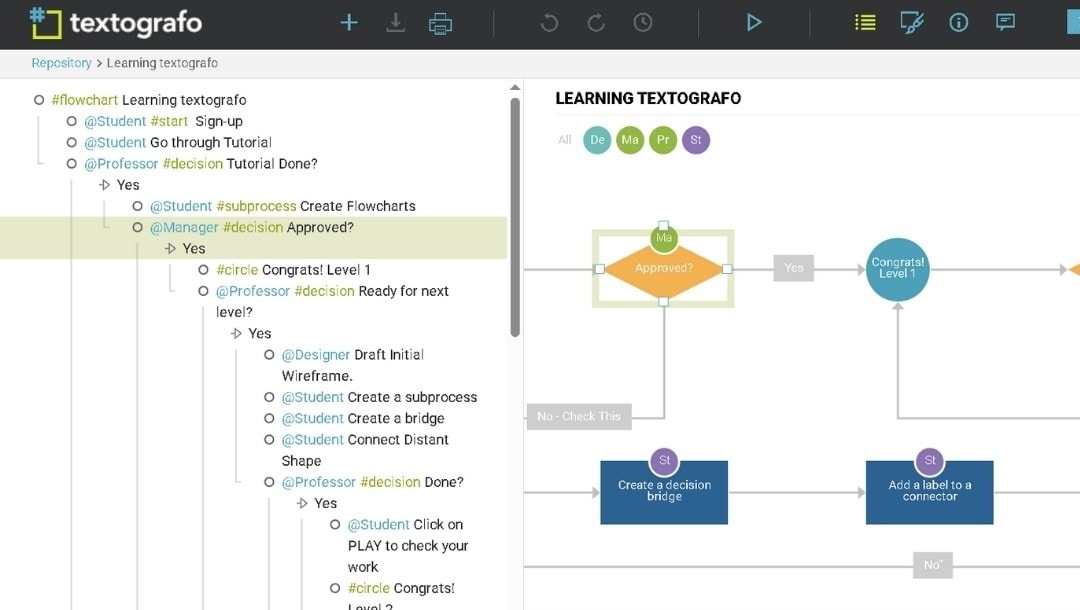
Task: Click the Ma badge on Approved? shape
Action: click(664, 238)
